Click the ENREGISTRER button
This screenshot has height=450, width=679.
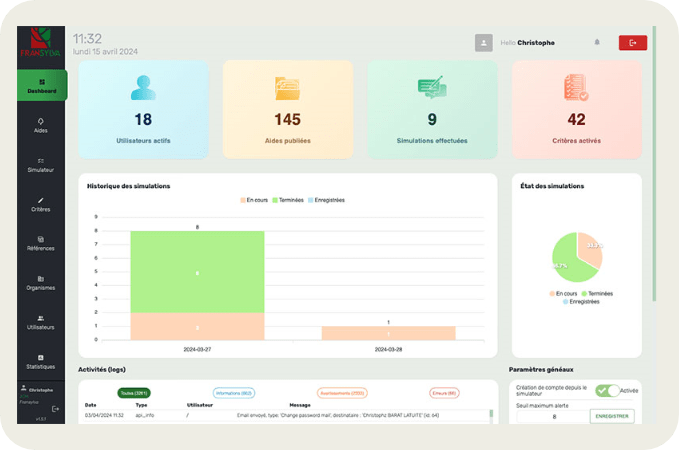point(612,416)
